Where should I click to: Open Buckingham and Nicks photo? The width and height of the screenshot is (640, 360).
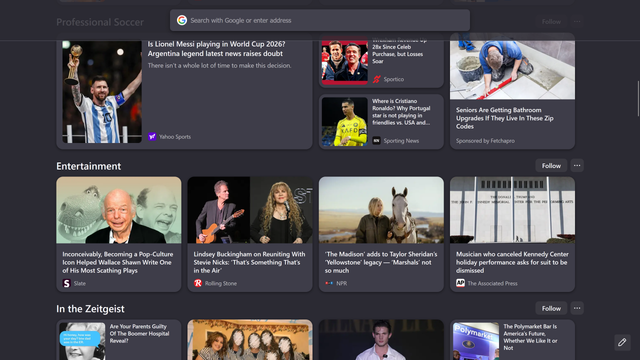tap(250, 210)
